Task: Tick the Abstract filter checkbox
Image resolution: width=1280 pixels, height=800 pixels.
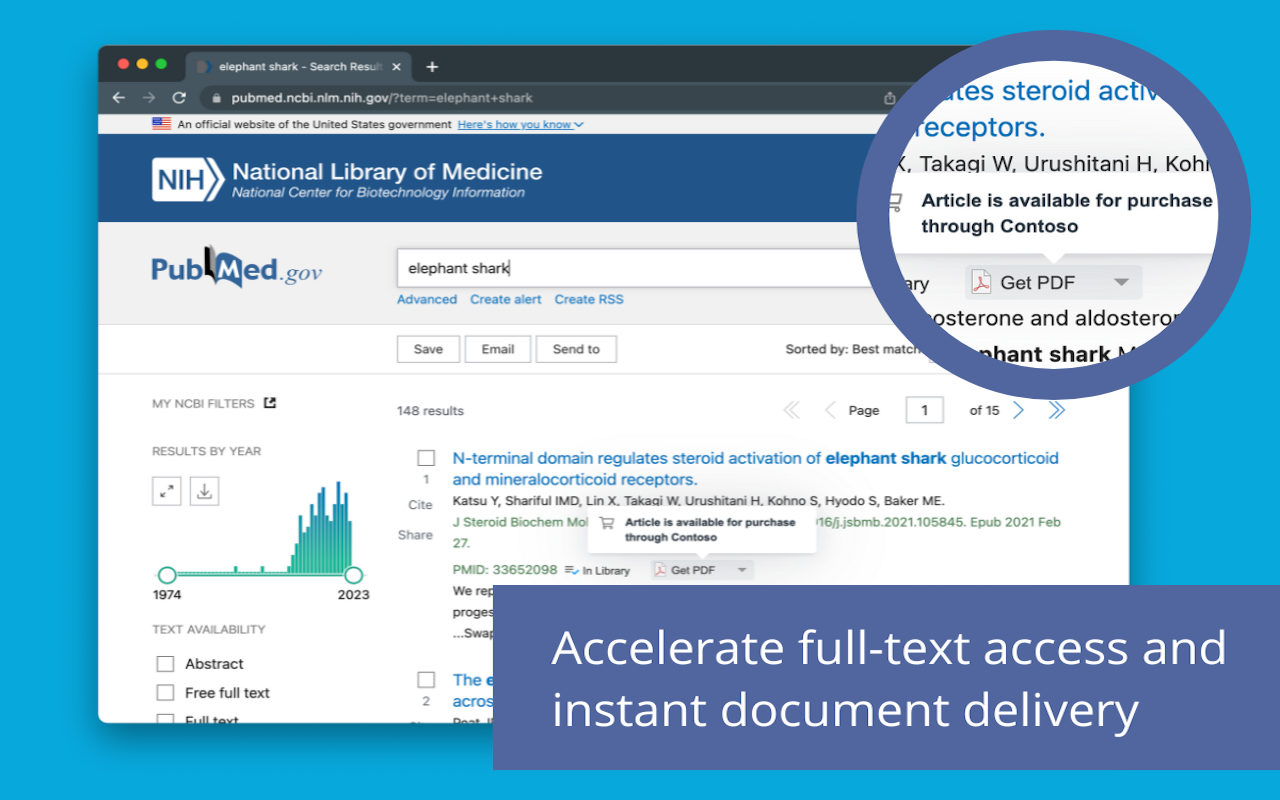Action: point(165,664)
